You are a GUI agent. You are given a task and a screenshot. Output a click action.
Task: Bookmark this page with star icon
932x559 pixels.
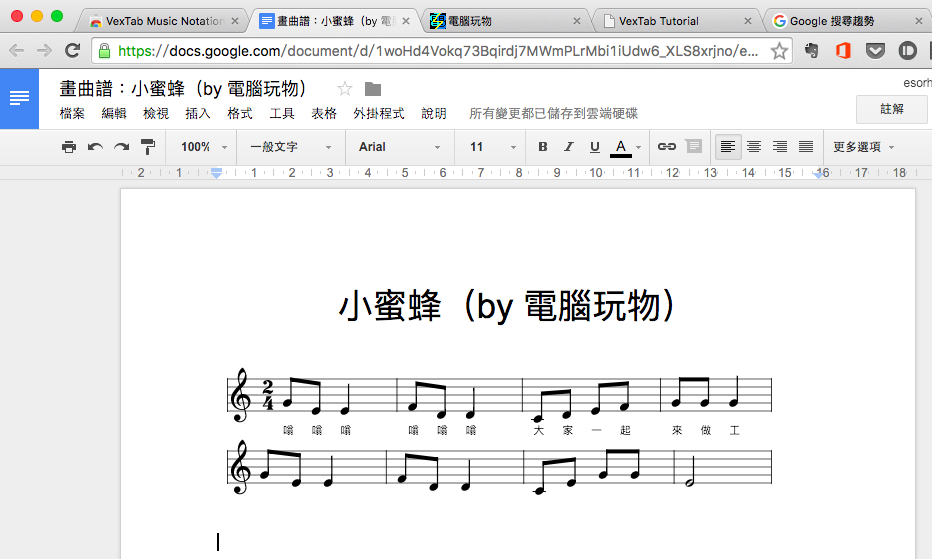[x=779, y=51]
